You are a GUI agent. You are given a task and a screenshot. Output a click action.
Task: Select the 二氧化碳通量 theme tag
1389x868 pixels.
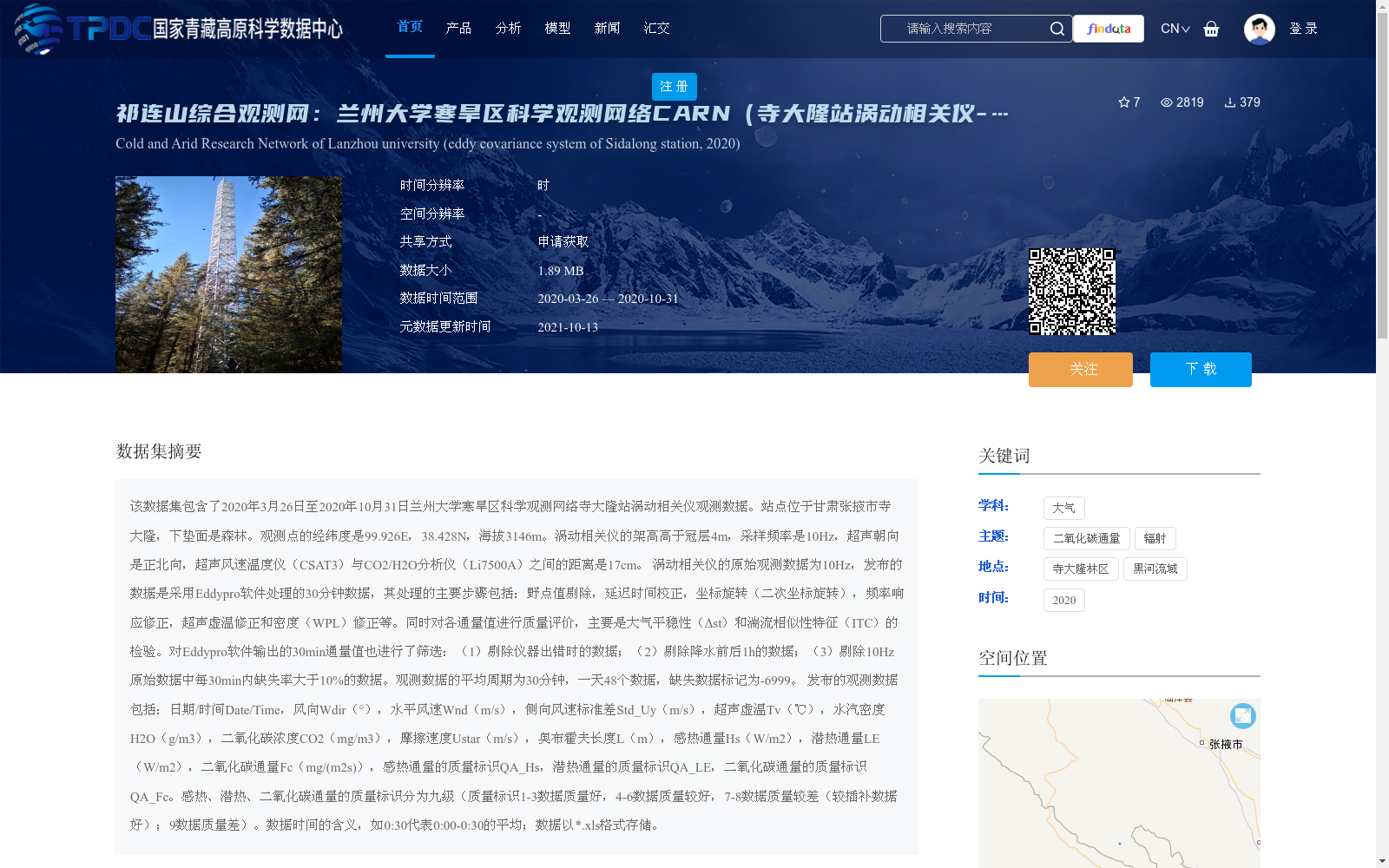click(1086, 538)
